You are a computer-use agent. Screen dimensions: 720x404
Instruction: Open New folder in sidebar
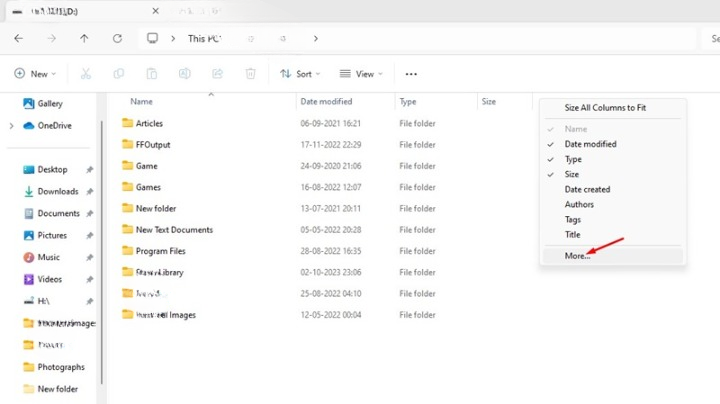tap(51, 389)
